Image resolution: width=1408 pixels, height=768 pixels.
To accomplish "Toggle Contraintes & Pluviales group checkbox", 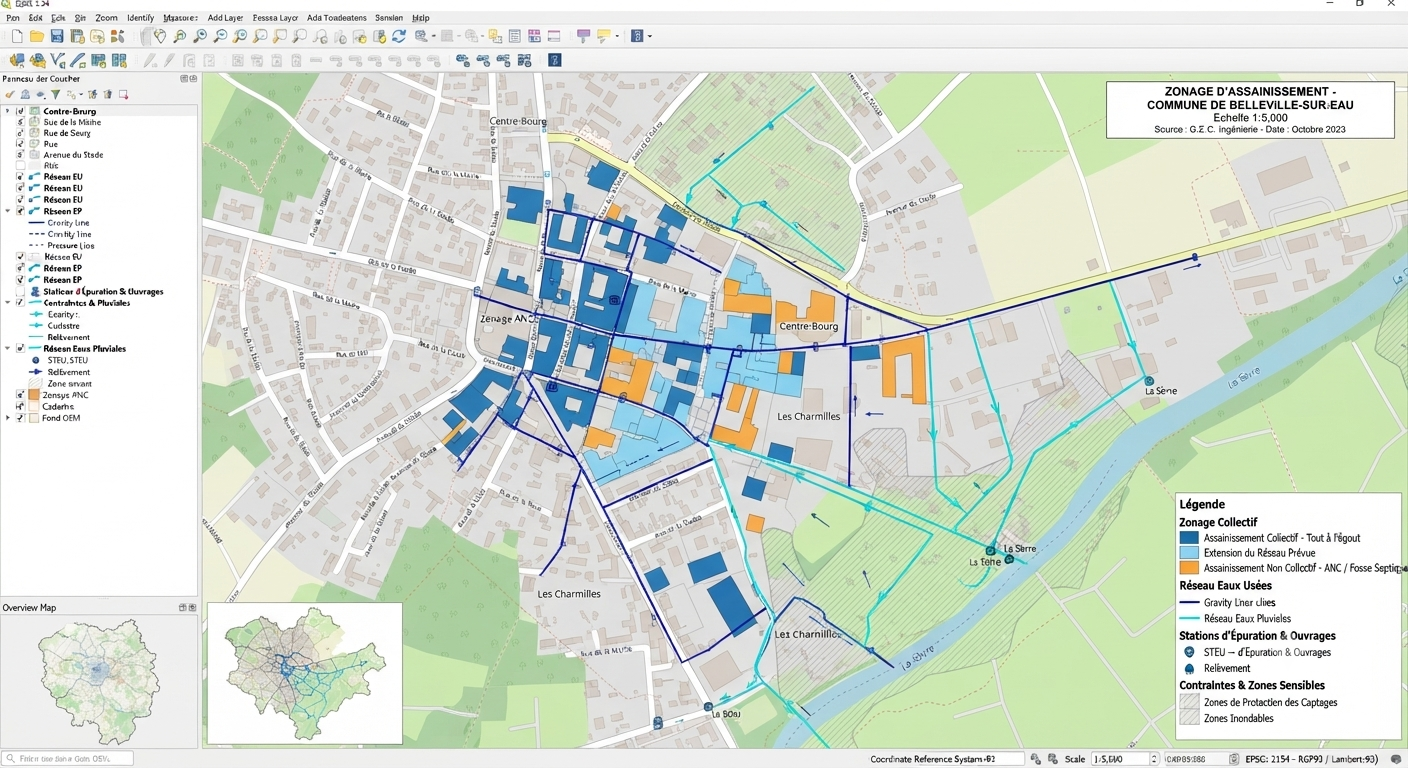I will pos(21,302).
